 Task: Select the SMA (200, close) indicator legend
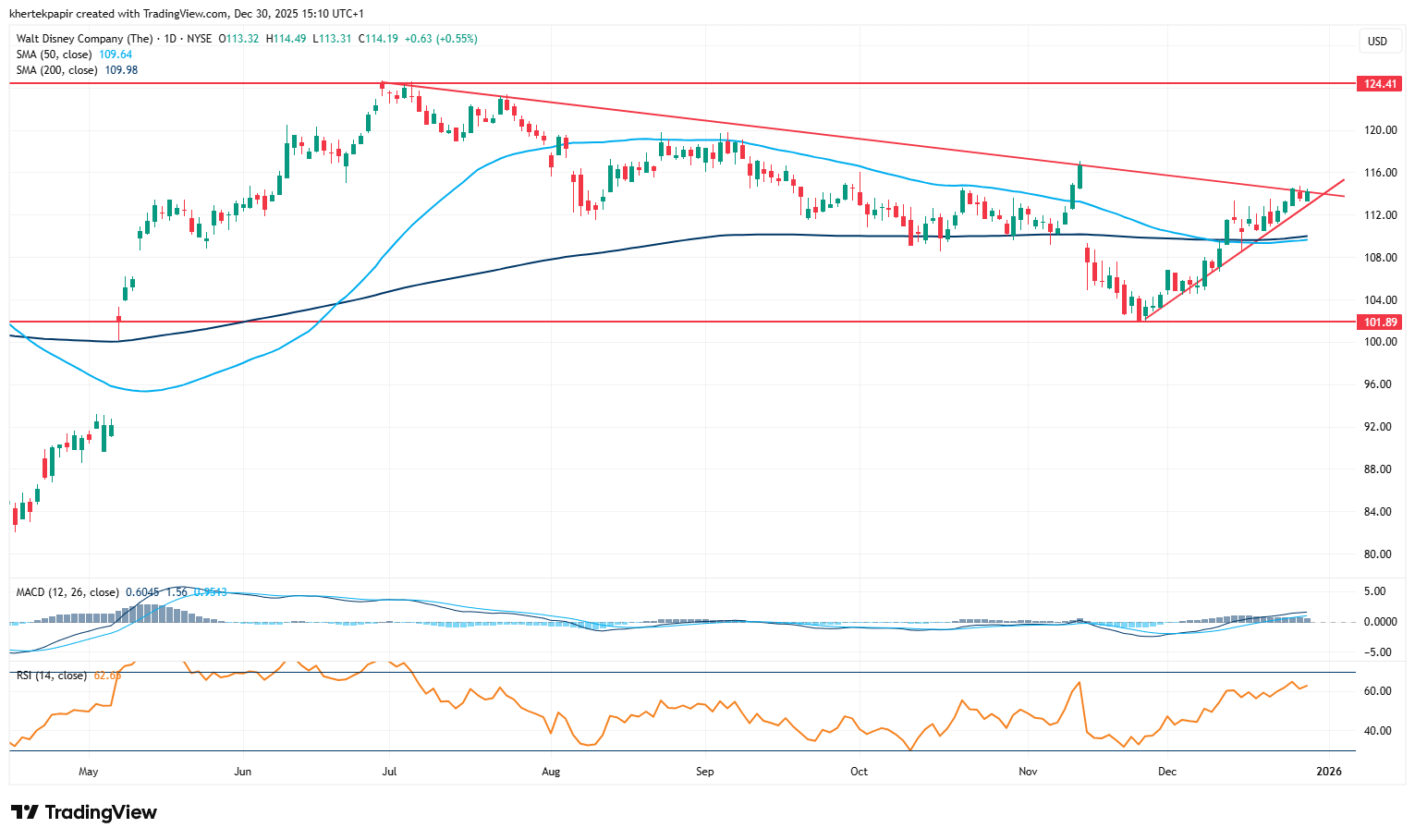click(x=56, y=70)
